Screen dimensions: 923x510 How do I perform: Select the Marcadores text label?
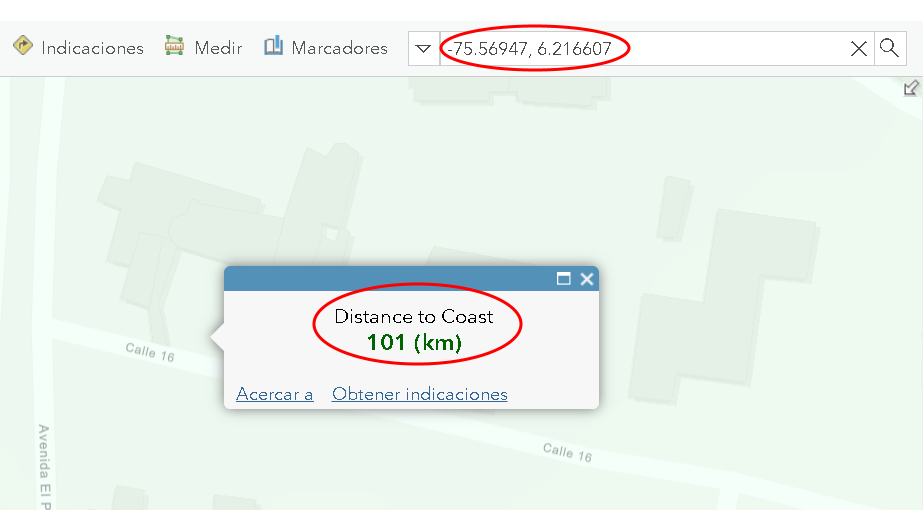340,48
